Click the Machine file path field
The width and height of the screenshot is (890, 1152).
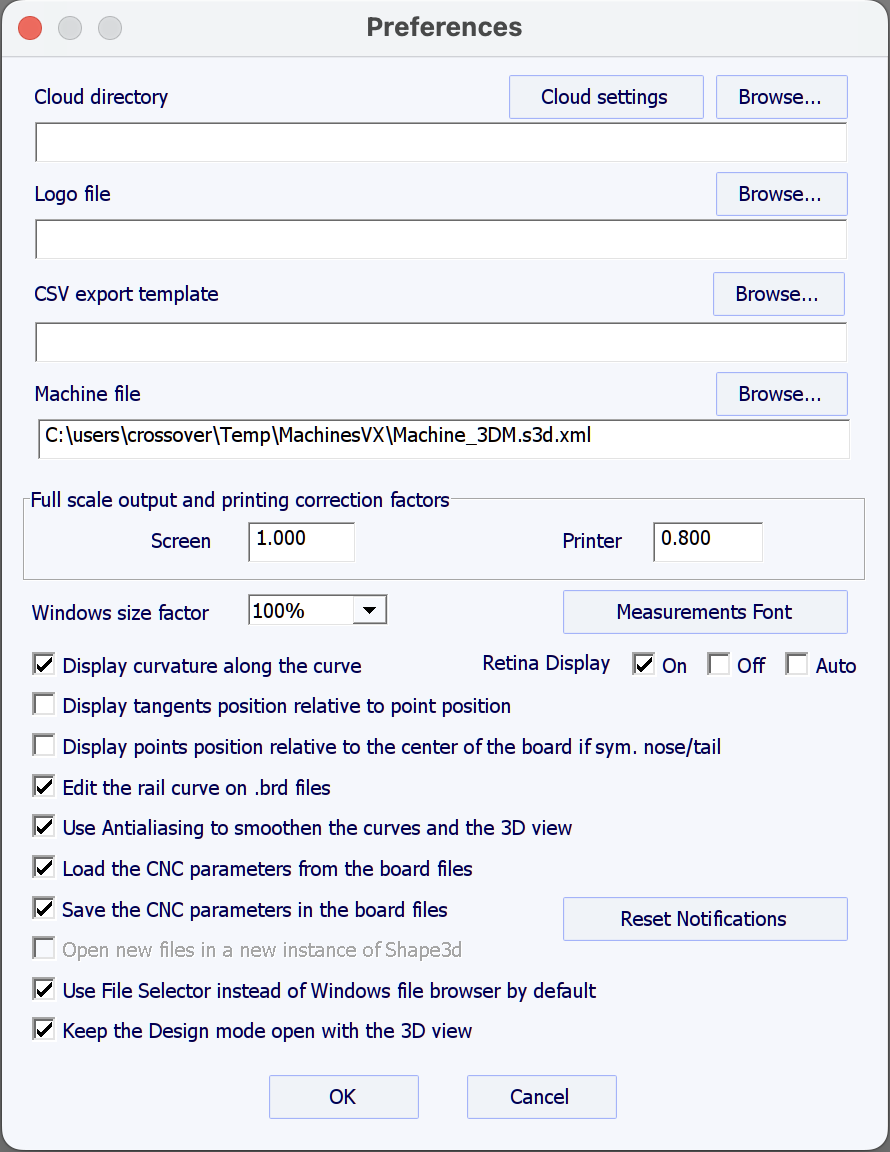coord(443,438)
